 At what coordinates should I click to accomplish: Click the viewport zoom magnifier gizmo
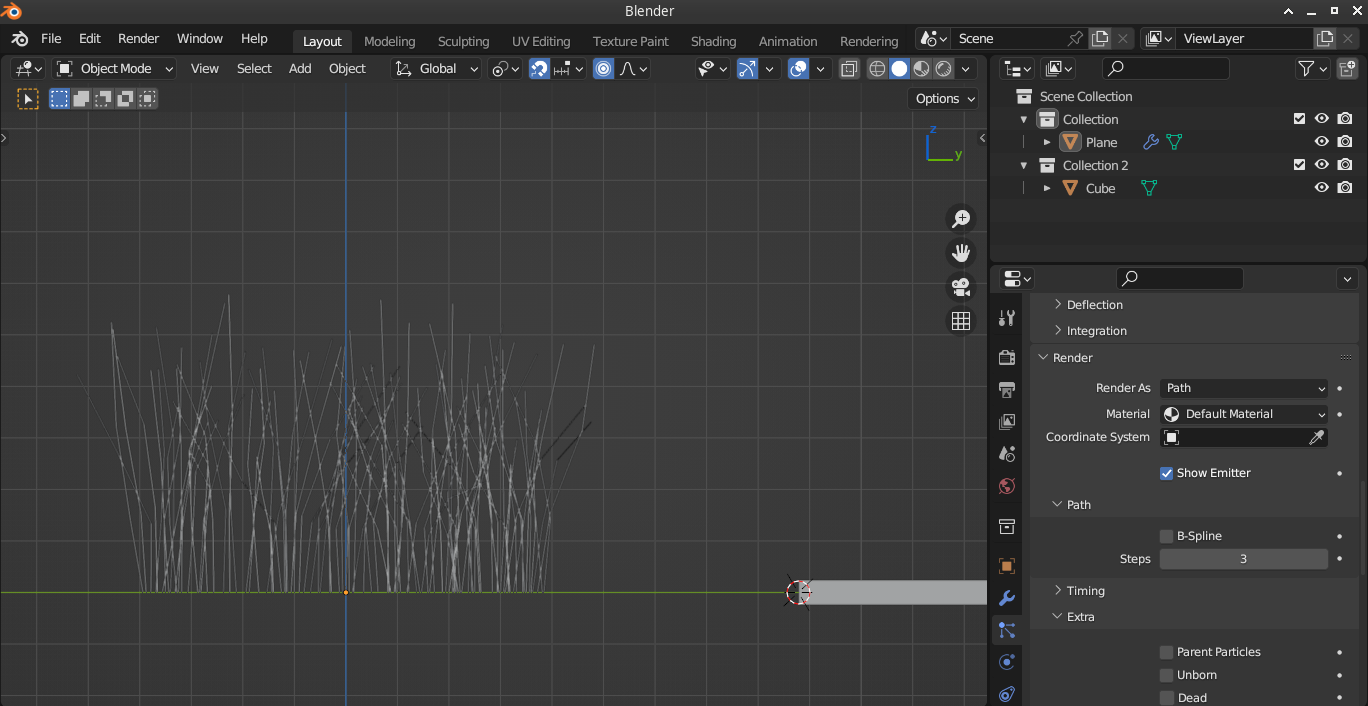[x=961, y=219]
